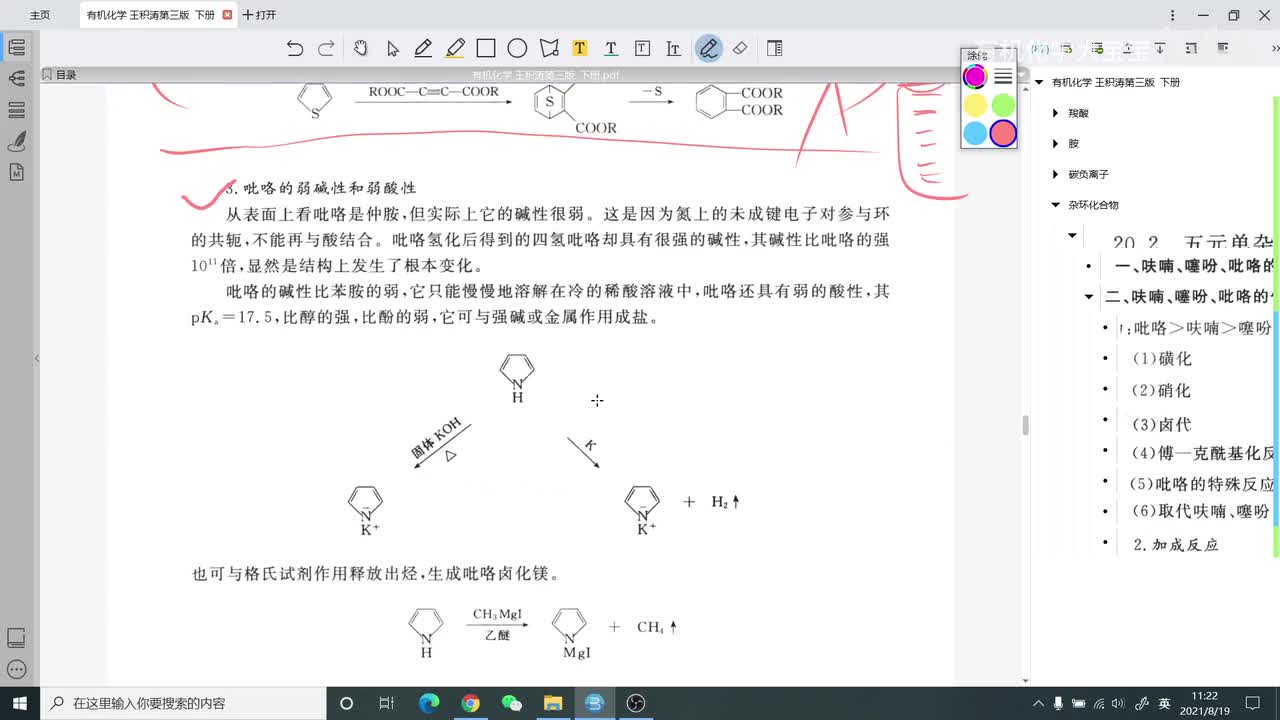The image size is (1280, 720).
Task: Select the yellow text highlight T tool
Action: 579,48
